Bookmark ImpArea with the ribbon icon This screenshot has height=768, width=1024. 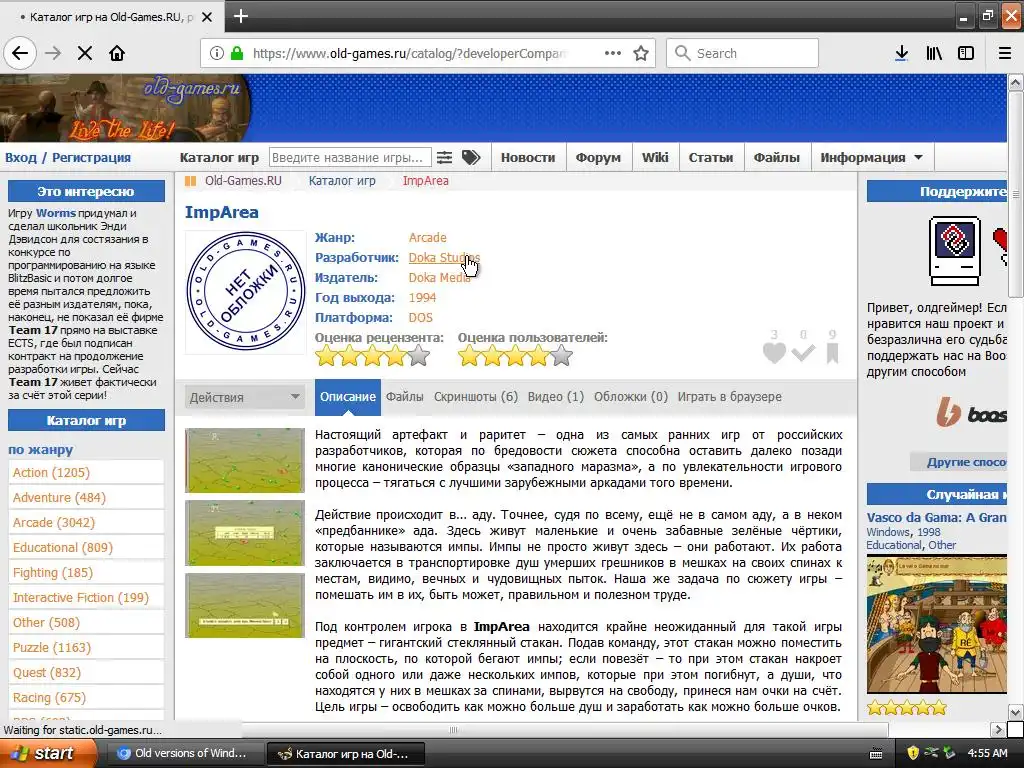pos(832,353)
